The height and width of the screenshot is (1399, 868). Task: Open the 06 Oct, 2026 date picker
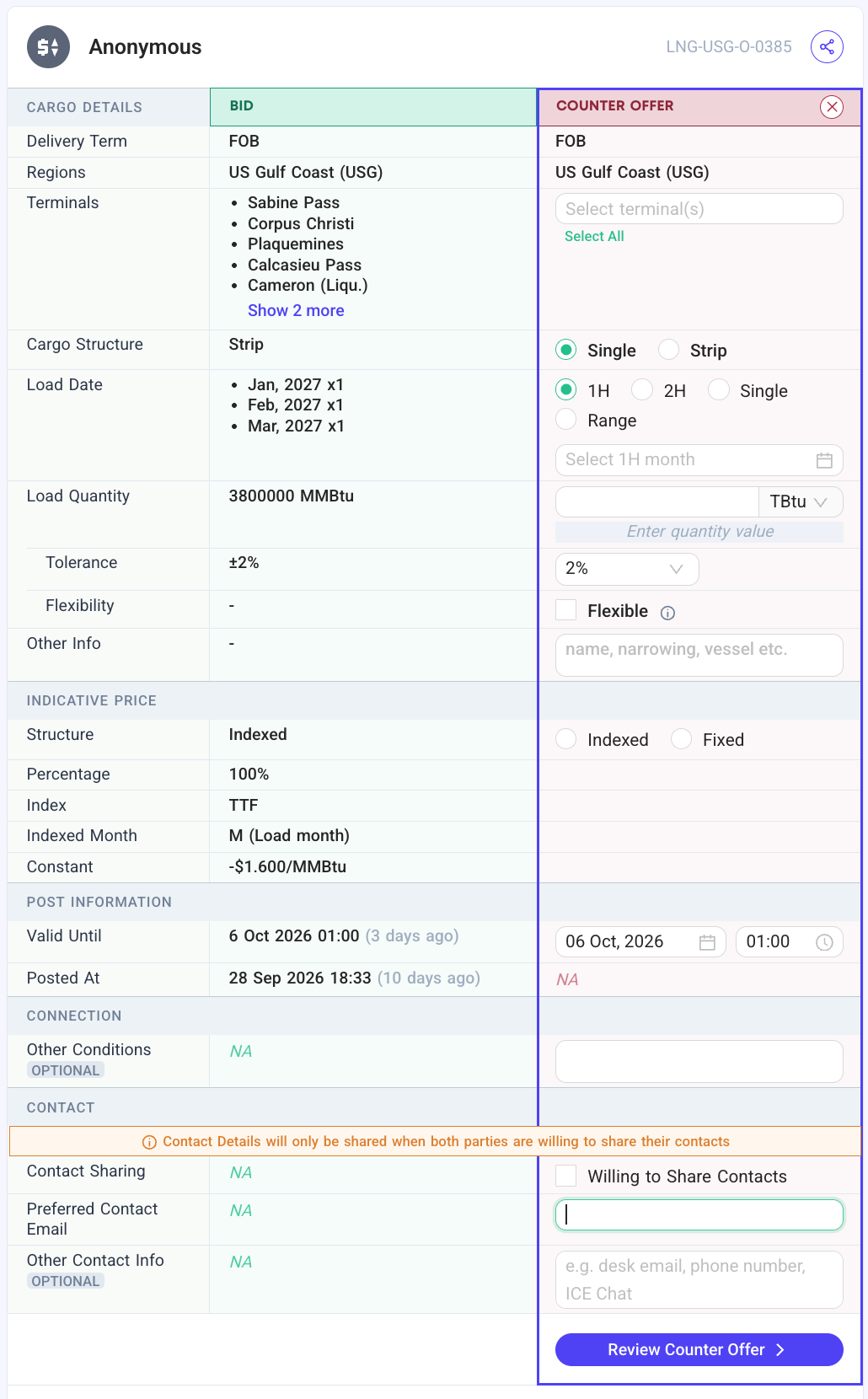[x=640, y=942]
